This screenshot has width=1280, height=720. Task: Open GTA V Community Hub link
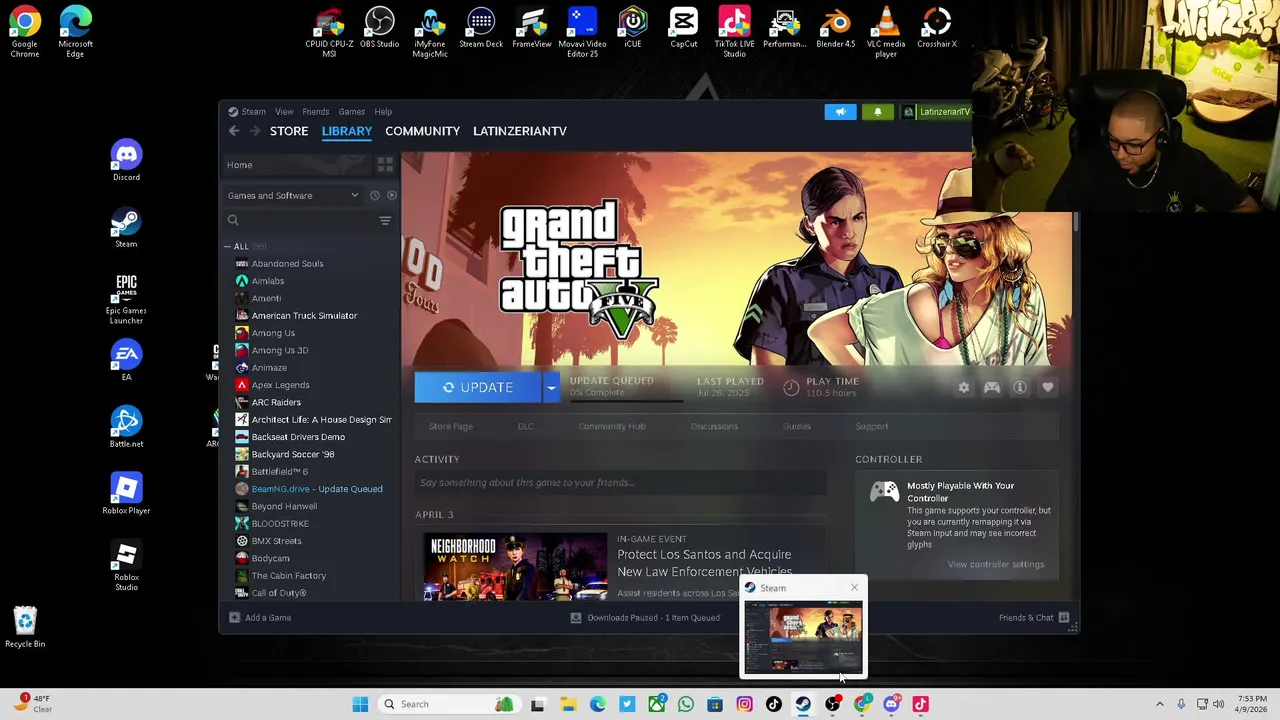(x=612, y=426)
